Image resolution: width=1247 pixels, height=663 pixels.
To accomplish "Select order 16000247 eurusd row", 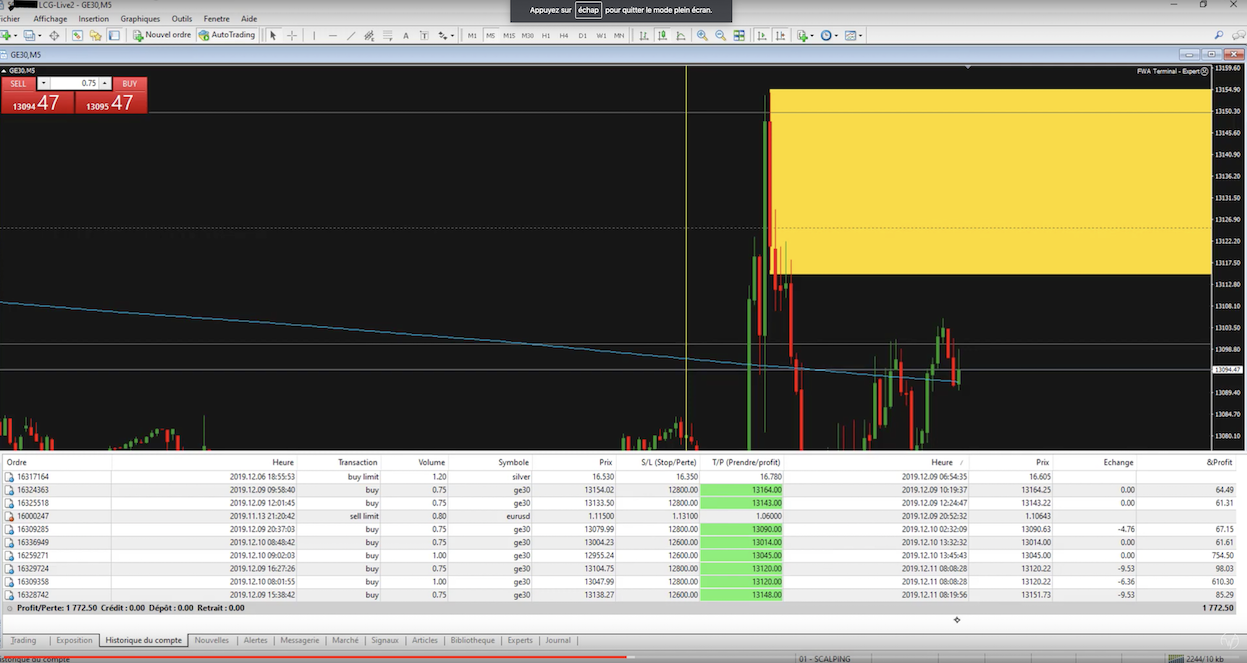I will 620,516.
